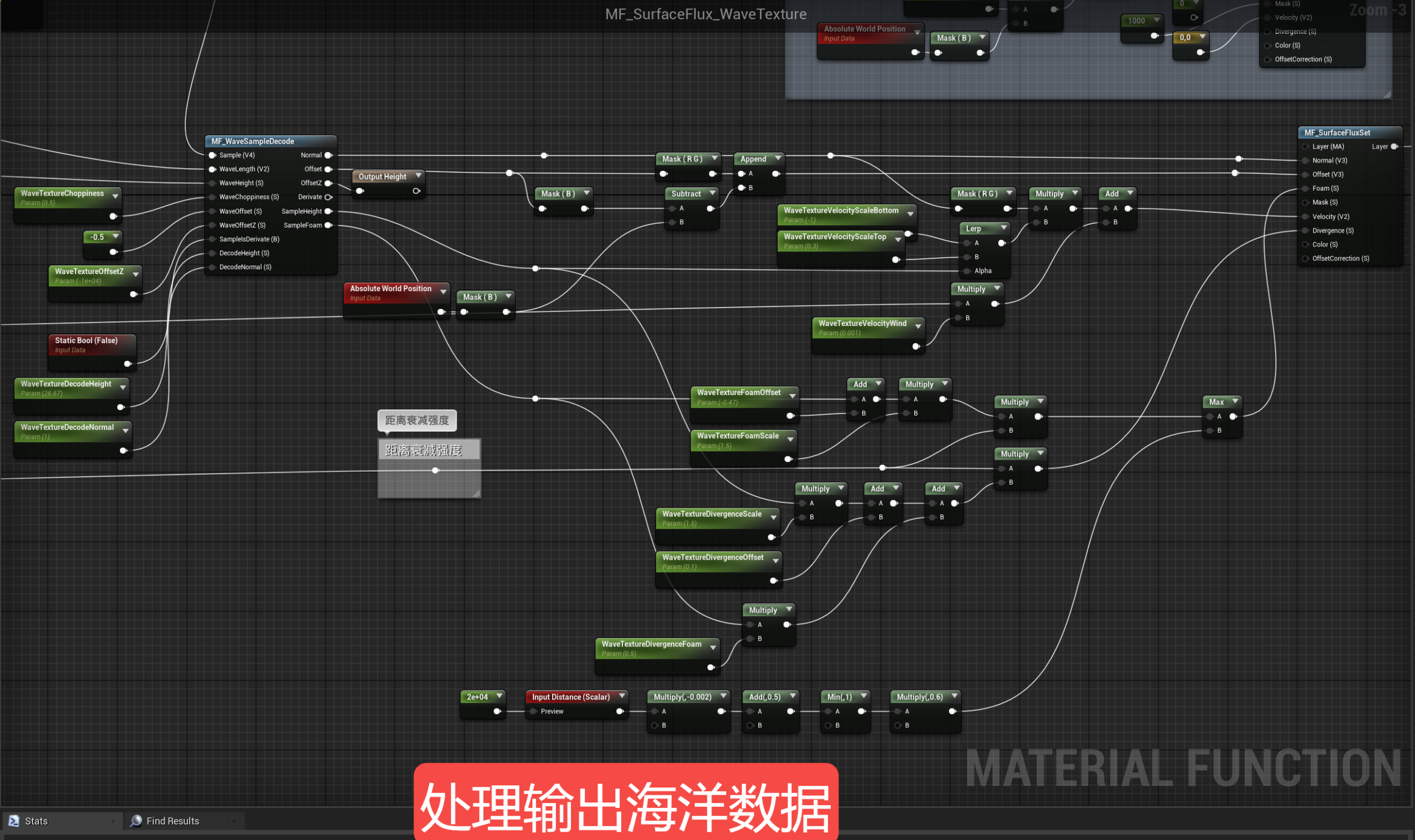Click the Output Height node's output pin
Screen dimensions: 1415x840
coord(416,191)
